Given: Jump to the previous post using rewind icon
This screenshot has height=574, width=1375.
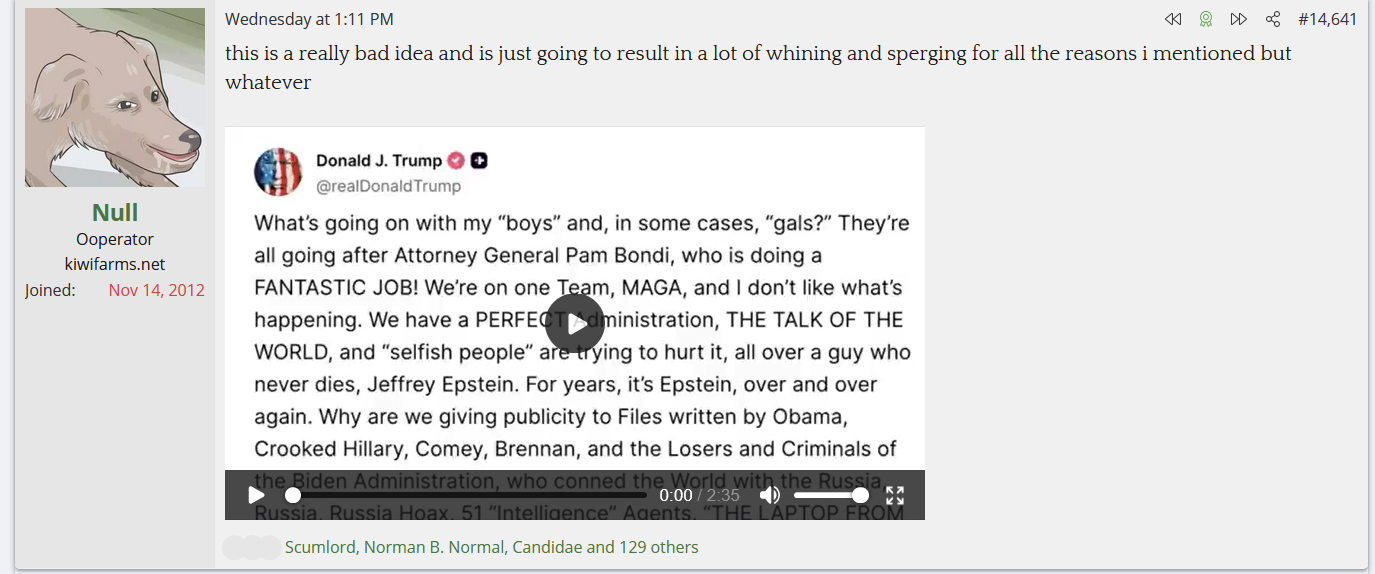Looking at the screenshot, I should coord(1173,19).
